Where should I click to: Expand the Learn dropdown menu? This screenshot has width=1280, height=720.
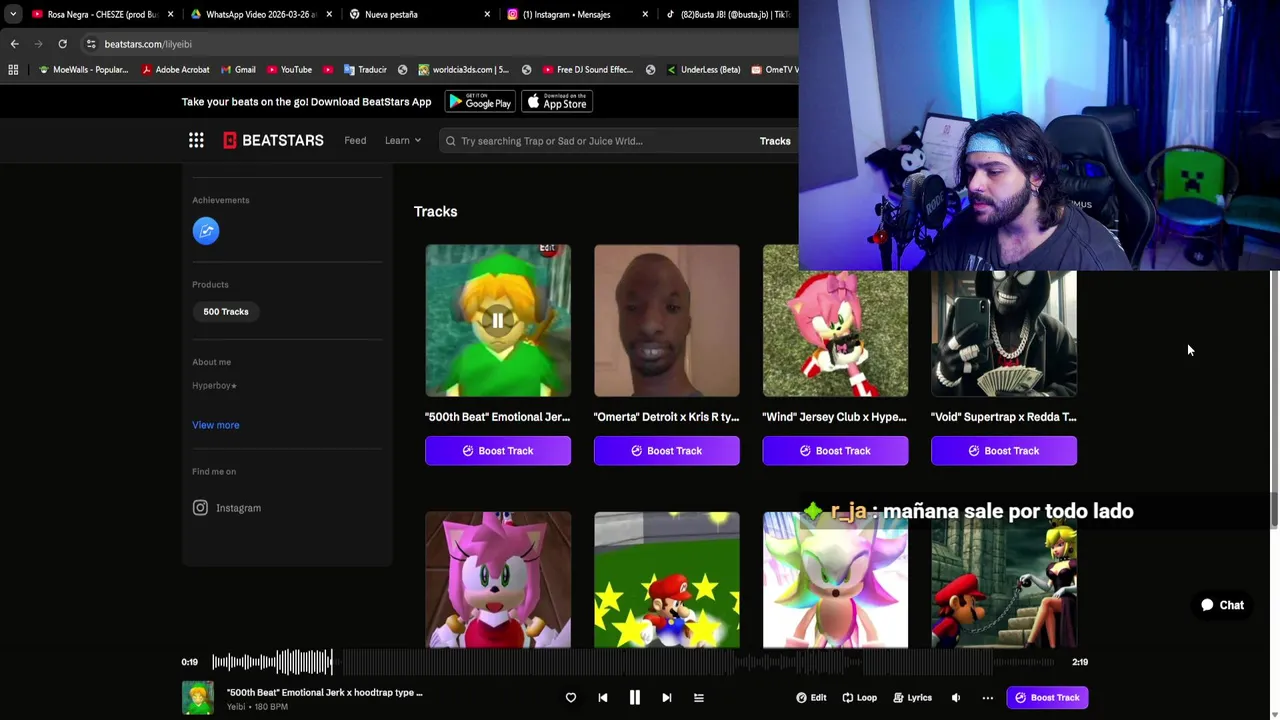pyautogui.click(x=403, y=141)
